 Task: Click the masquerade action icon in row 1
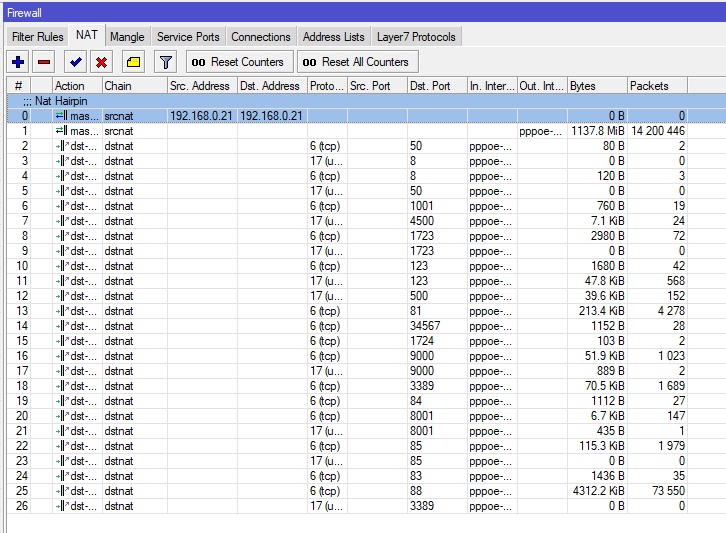[x=61, y=131]
